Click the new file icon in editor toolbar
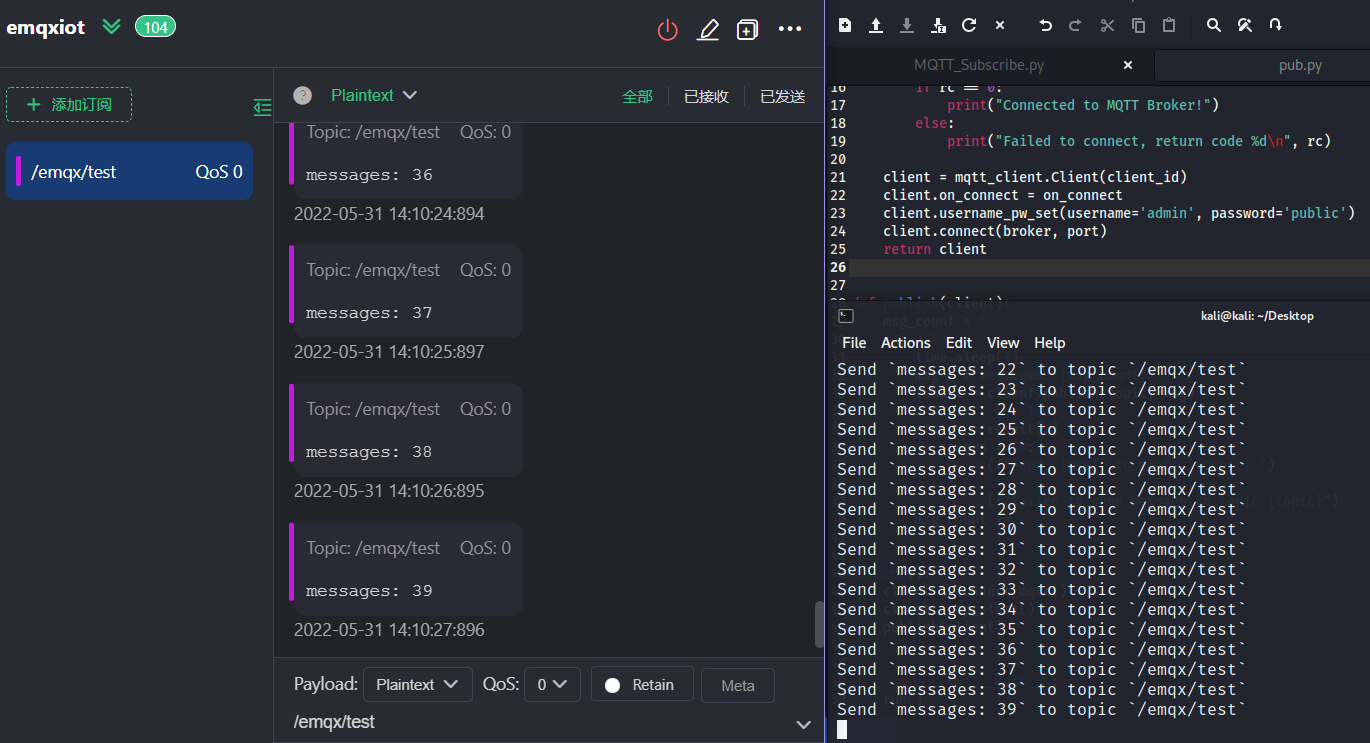 point(845,26)
